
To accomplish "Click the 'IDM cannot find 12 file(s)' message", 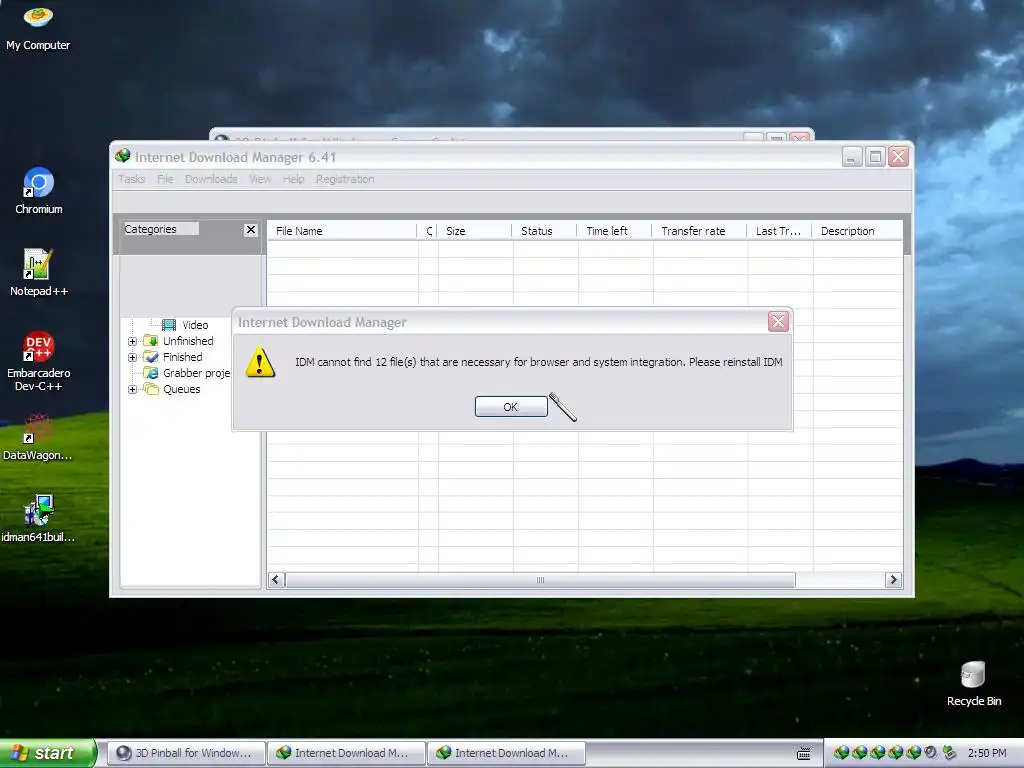I will click(x=538, y=362).
